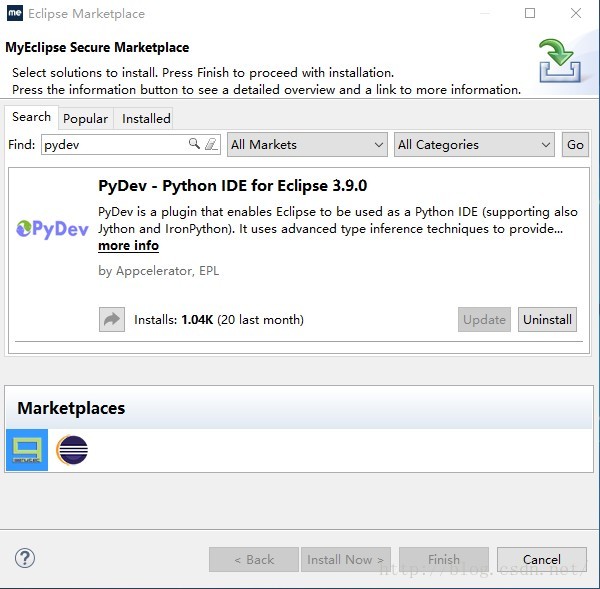The width and height of the screenshot is (600, 589).
Task: Click the search magnifier icon in Find field
Action: 194,144
